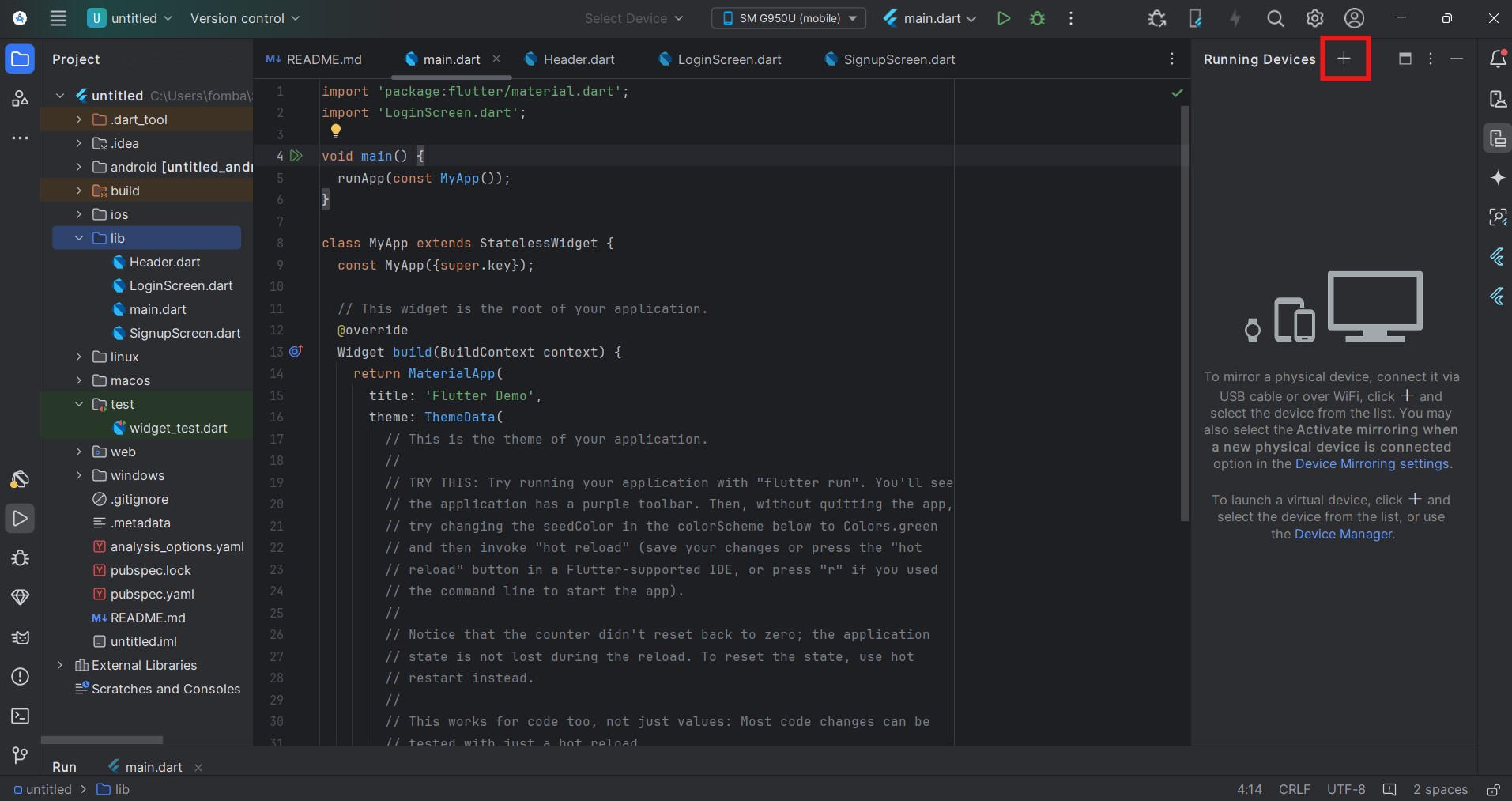Expand External Libraries node
The width and height of the screenshot is (1512, 801).
(59, 665)
